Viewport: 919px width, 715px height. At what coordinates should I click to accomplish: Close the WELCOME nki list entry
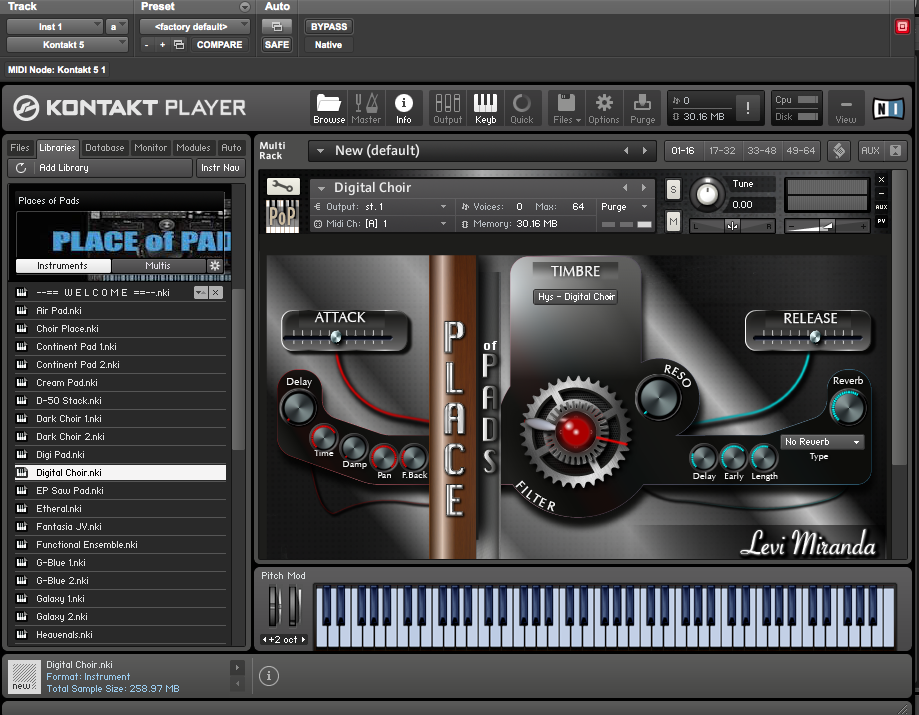[x=216, y=292]
